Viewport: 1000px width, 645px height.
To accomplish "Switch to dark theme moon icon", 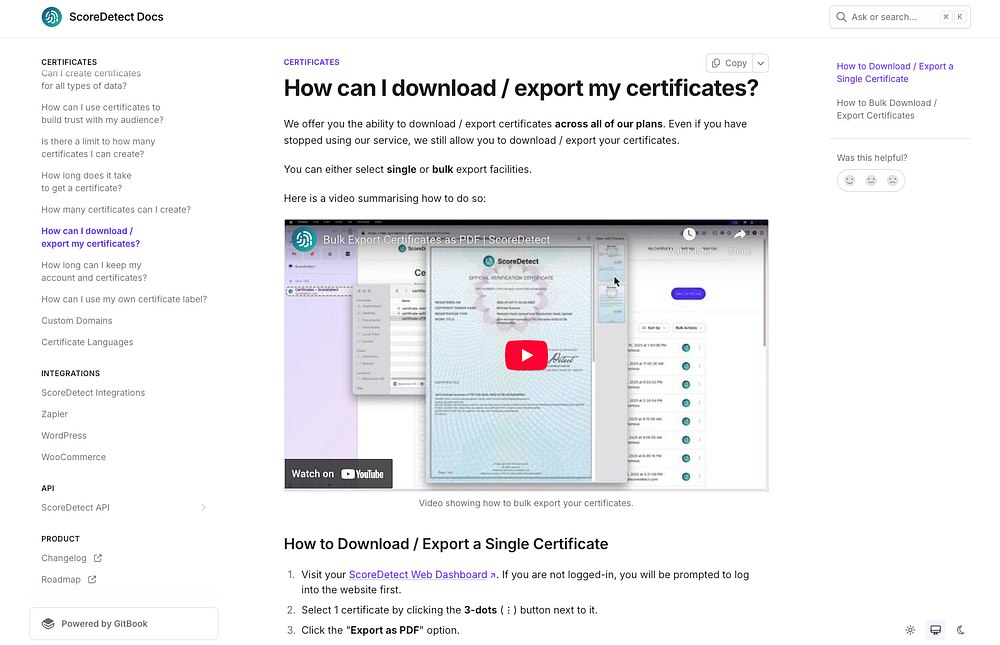I will (960, 630).
